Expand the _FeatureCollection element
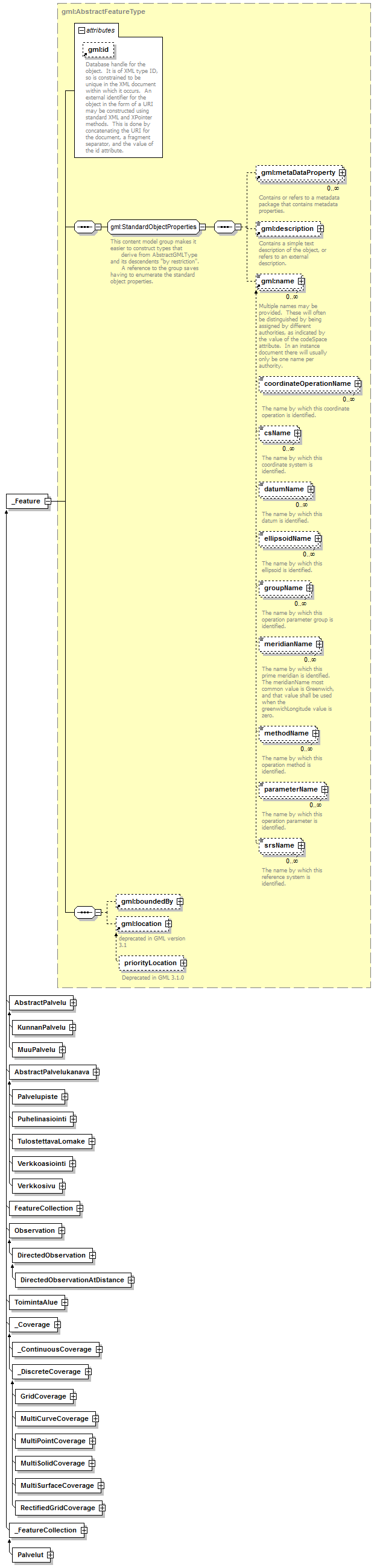The image size is (377, 1568). click(84, 1530)
